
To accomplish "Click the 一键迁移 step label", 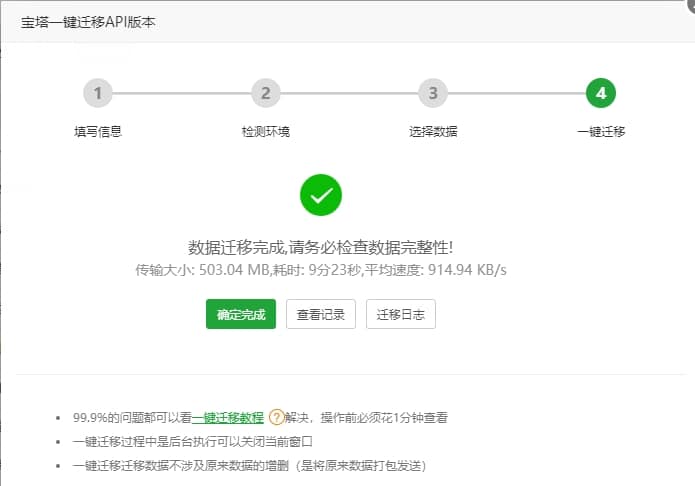I will tap(601, 132).
